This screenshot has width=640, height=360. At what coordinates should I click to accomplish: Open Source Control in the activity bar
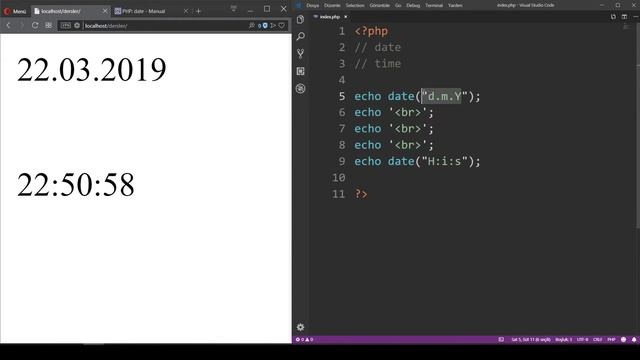(301, 53)
